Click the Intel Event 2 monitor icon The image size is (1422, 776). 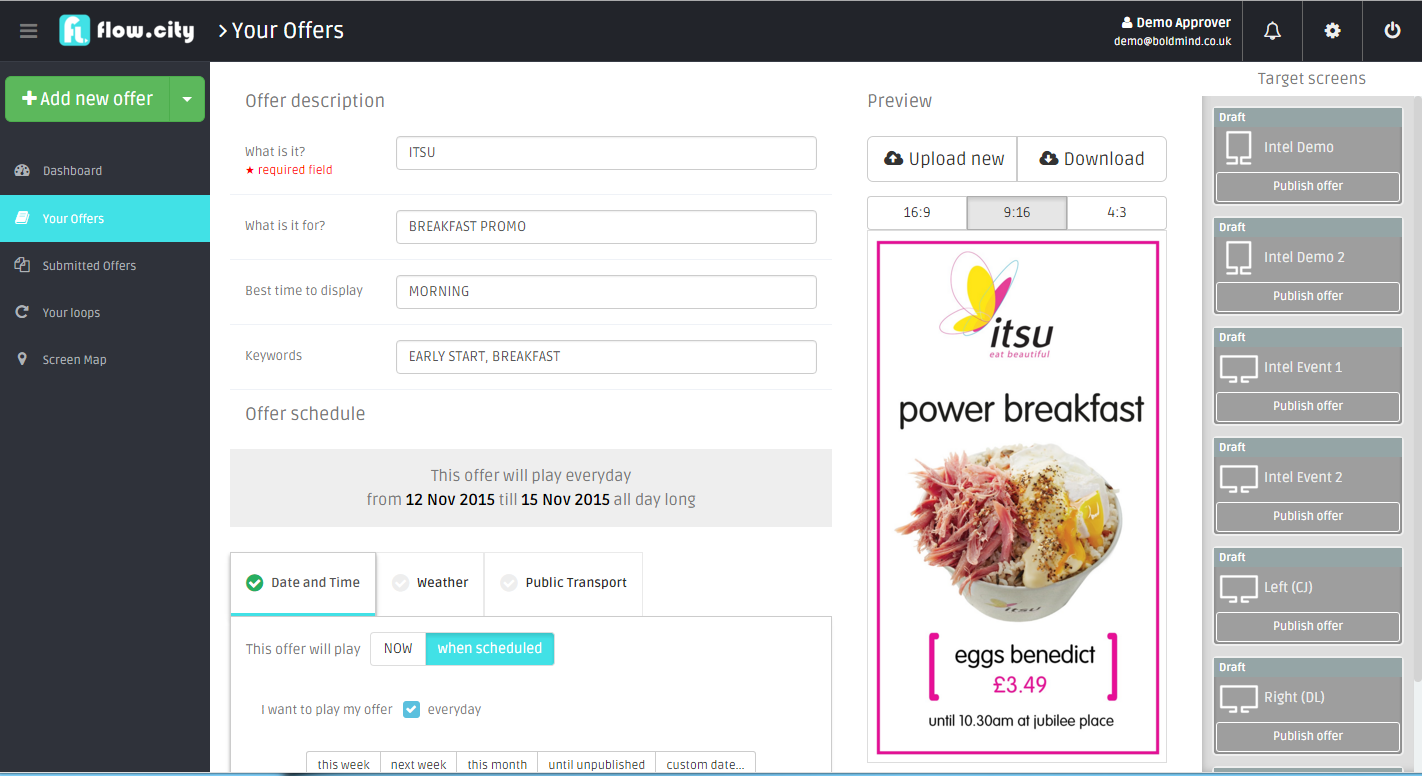tap(1238, 478)
